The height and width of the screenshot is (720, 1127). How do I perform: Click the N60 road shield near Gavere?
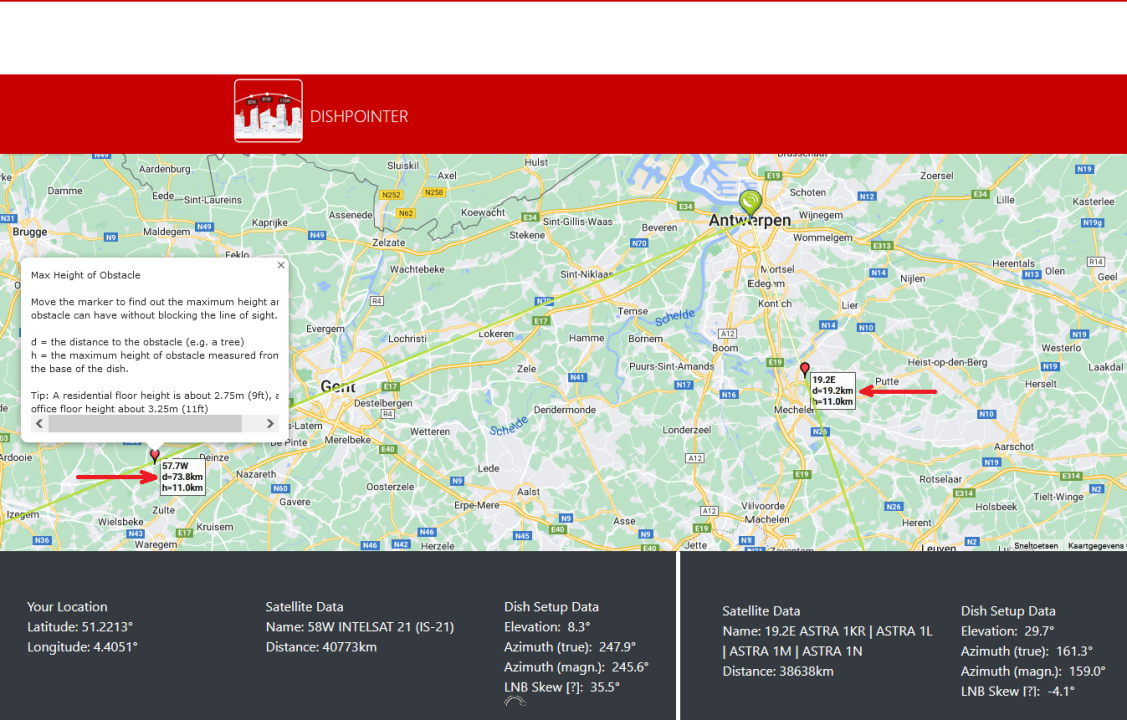click(281, 488)
